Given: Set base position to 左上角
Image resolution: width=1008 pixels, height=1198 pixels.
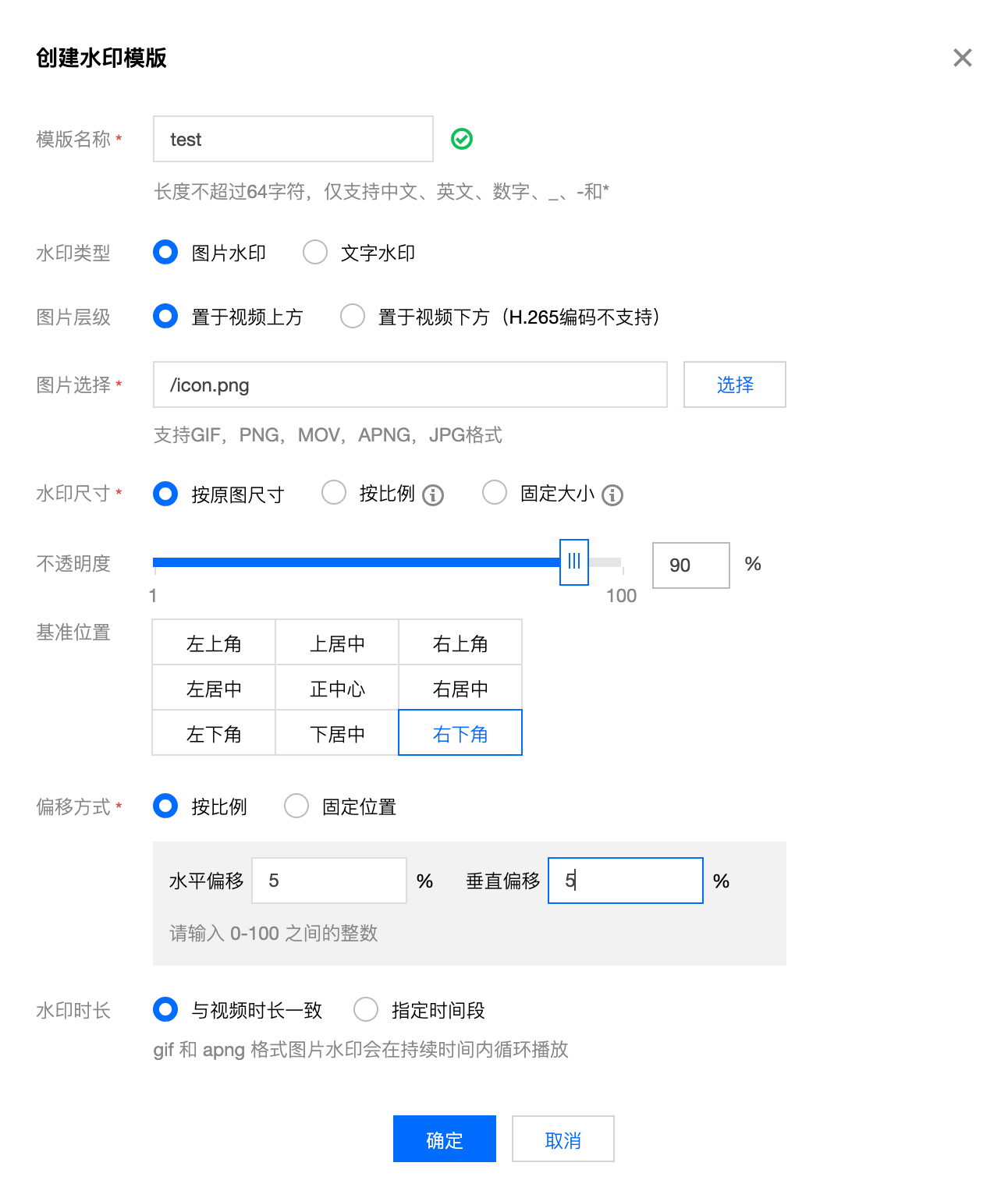Looking at the screenshot, I should coord(214,643).
